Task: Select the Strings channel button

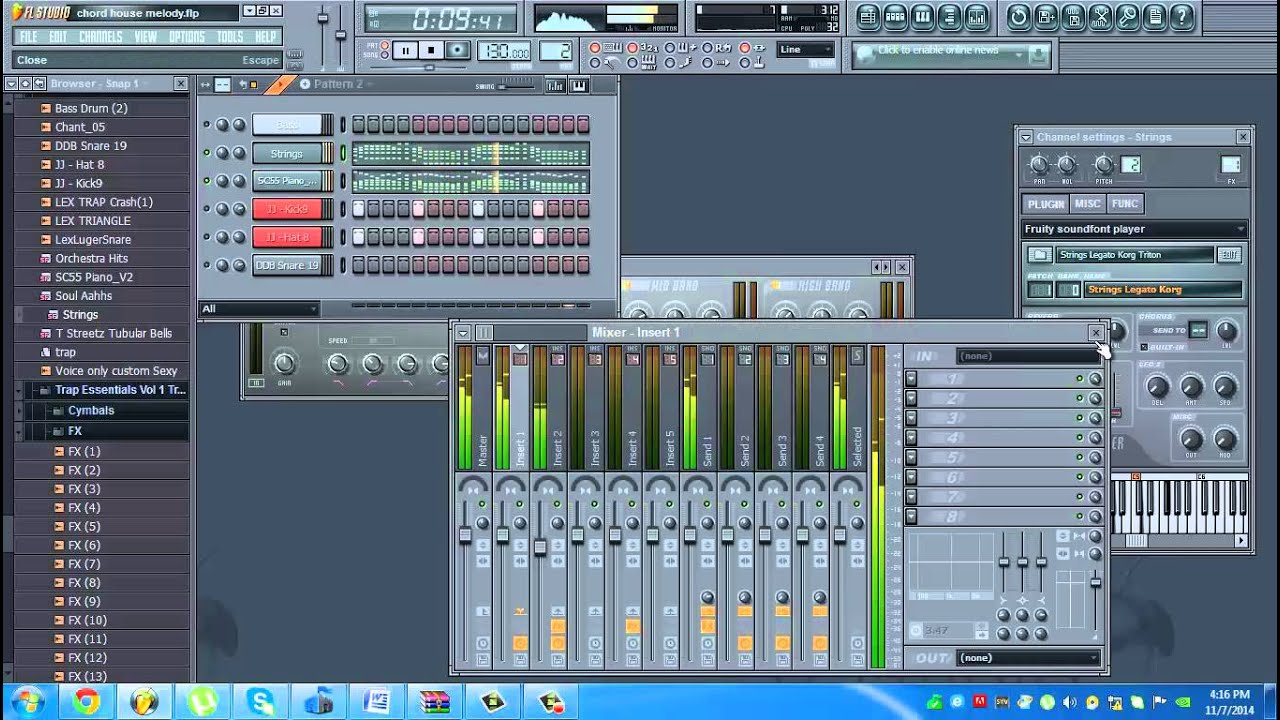Action: [287, 153]
